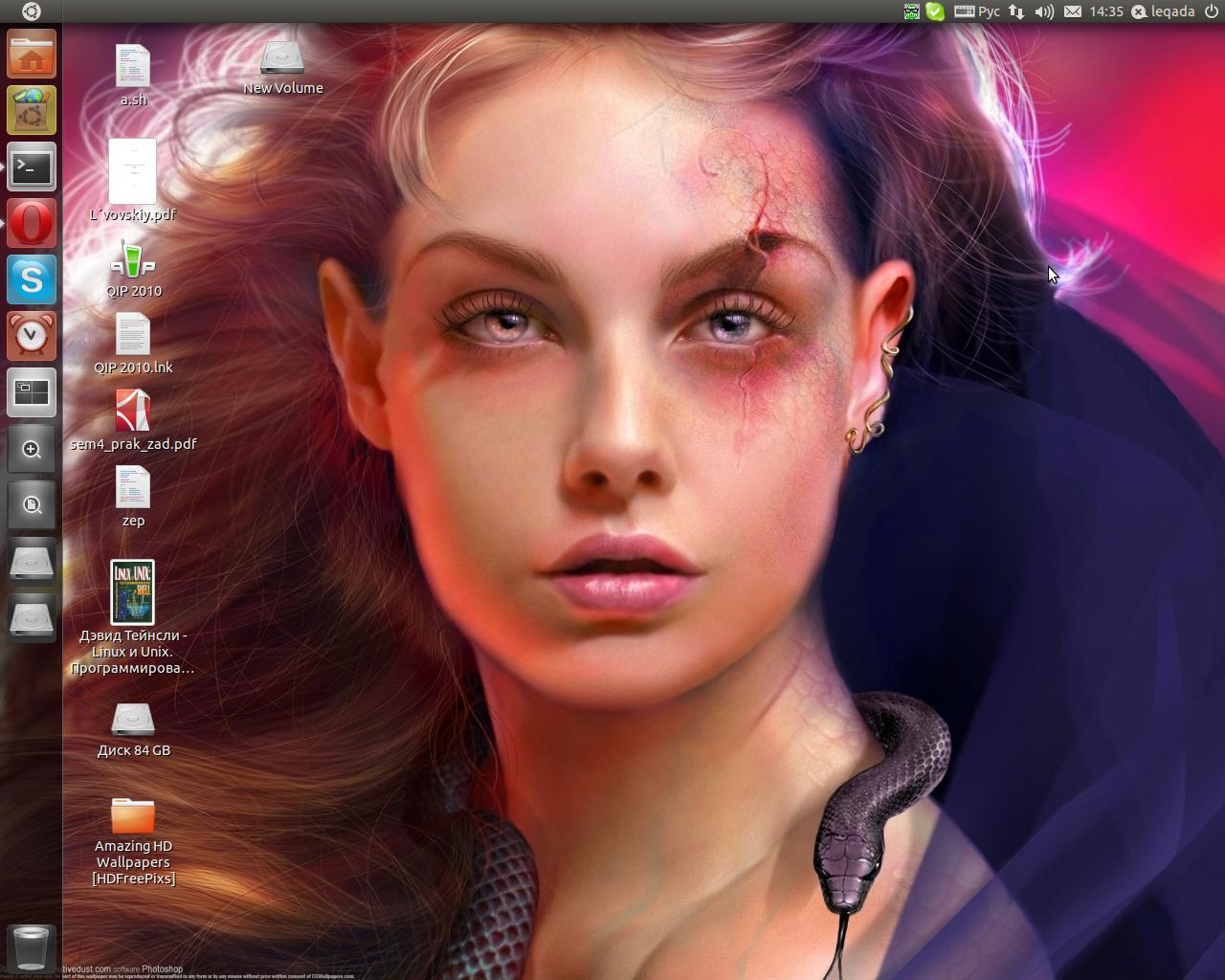Select the second drive icon in launcher
This screenshot has width=1225, height=980.
pos(32,618)
